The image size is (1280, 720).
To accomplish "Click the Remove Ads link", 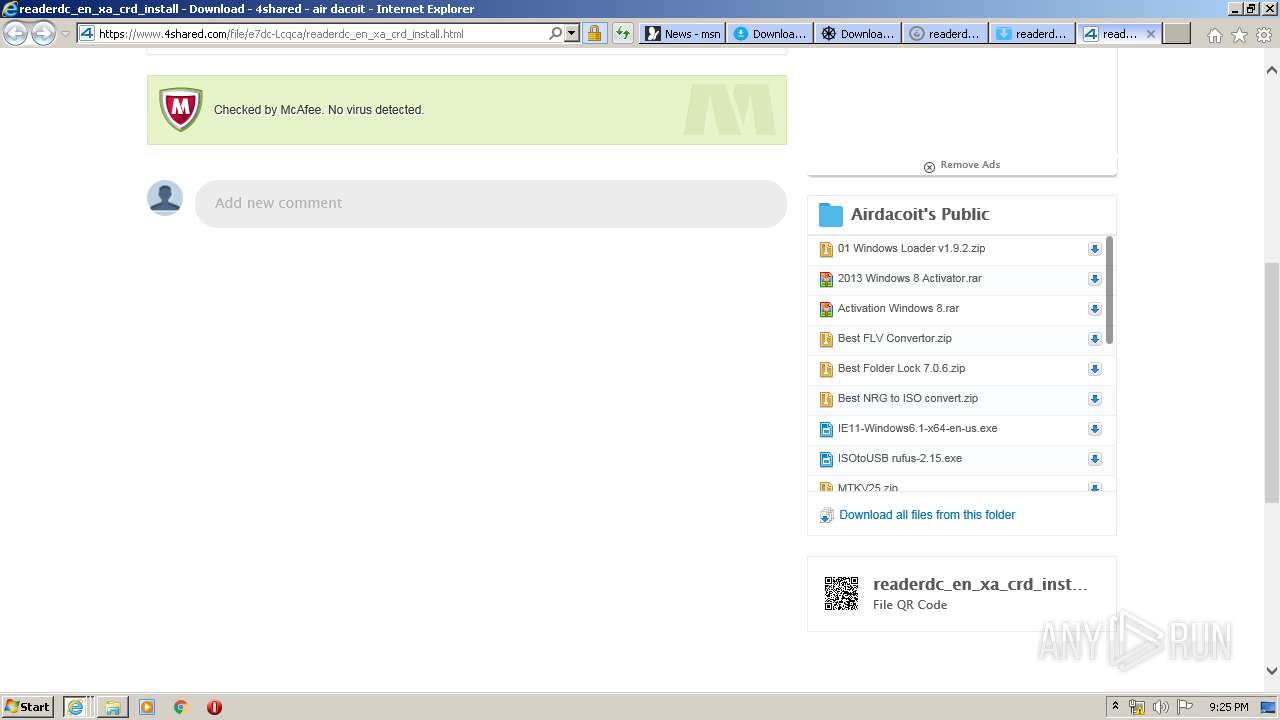I will tap(962, 165).
